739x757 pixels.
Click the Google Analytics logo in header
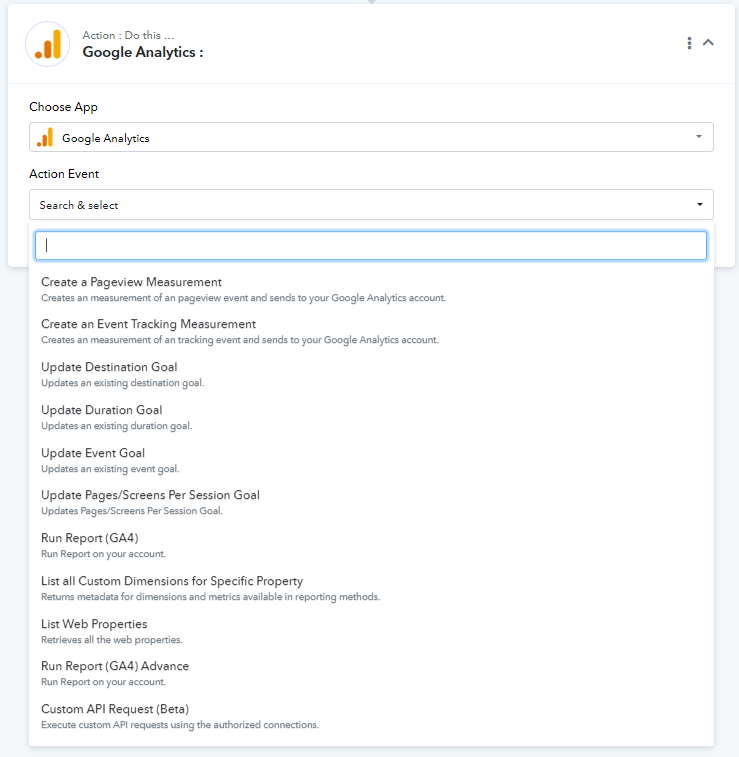pos(47,44)
